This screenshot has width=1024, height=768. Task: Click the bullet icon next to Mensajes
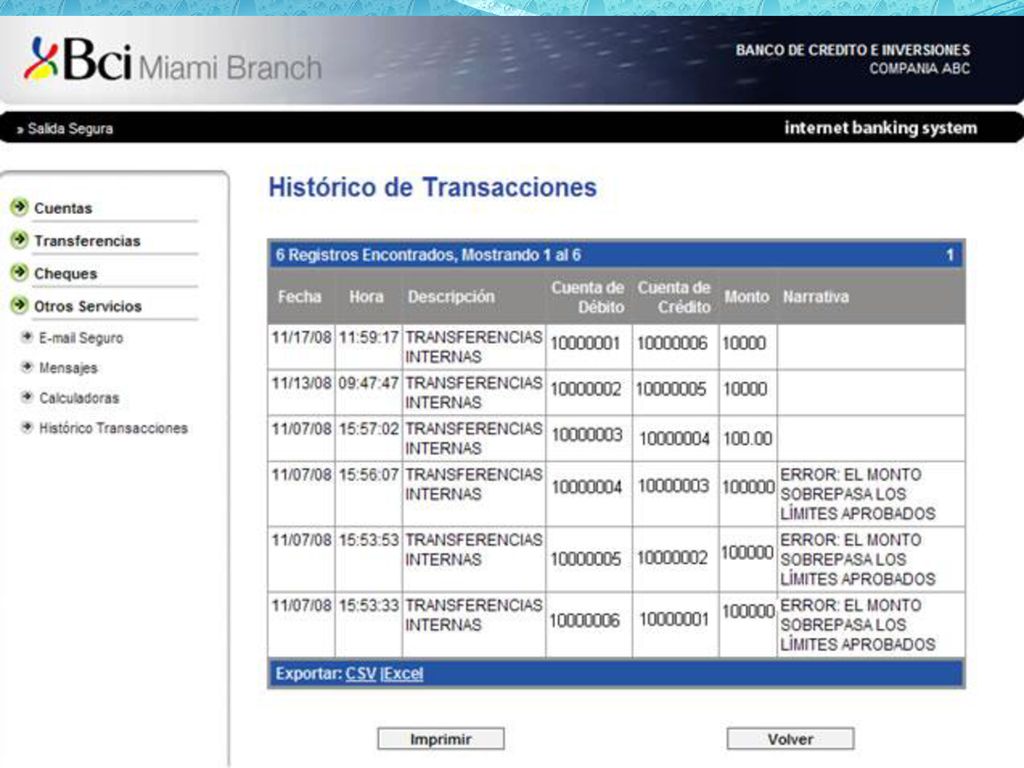[27, 367]
